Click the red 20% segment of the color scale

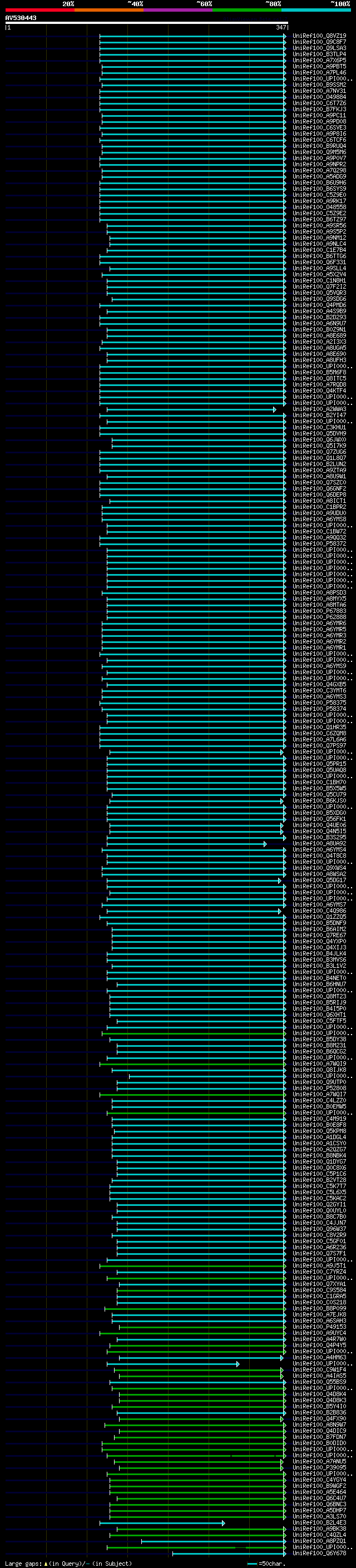coord(39,10)
